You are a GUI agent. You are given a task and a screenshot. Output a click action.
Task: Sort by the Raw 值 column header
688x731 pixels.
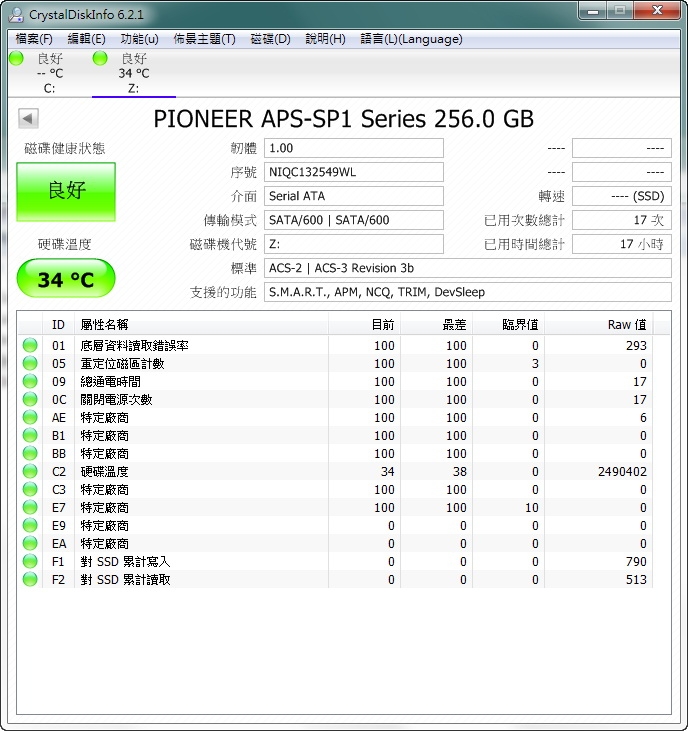click(x=599, y=324)
